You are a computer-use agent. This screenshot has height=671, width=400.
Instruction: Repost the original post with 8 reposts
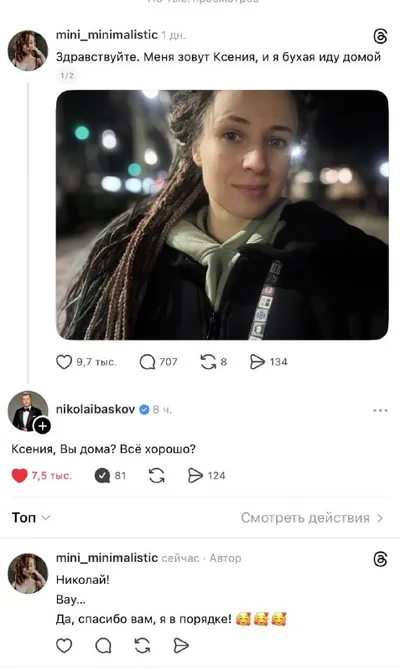pos(208,362)
